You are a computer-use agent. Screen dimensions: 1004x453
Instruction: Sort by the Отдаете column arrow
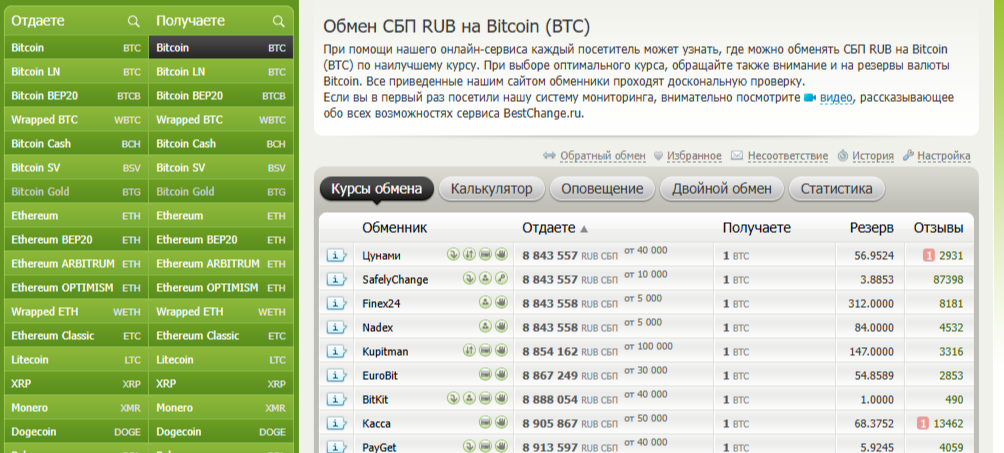tap(584, 229)
